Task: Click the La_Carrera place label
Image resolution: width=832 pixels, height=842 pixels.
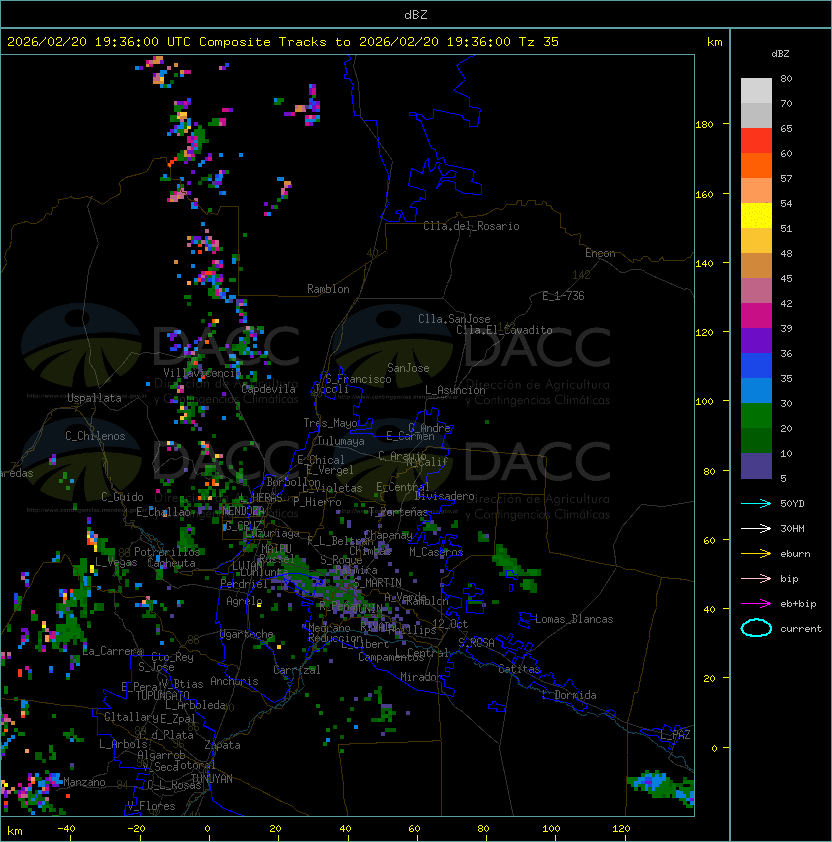Action: [x=112, y=651]
